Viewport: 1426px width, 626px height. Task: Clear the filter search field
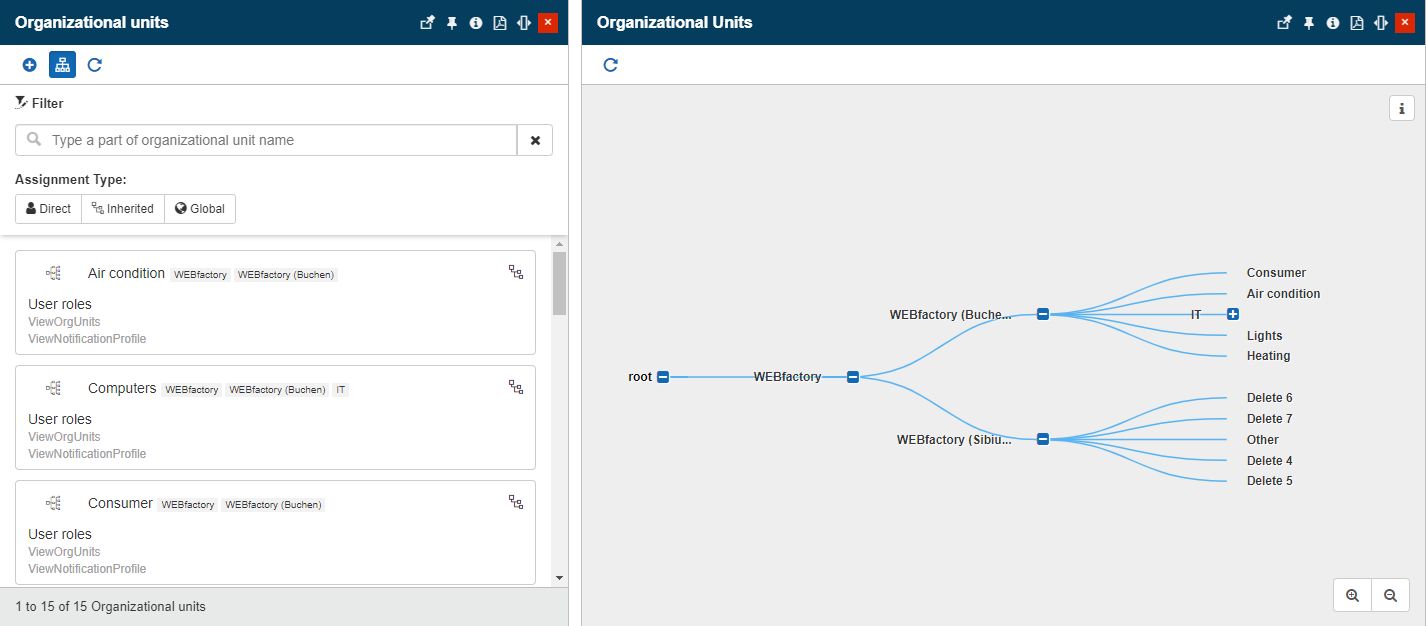pyautogui.click(x=535, y=141)
